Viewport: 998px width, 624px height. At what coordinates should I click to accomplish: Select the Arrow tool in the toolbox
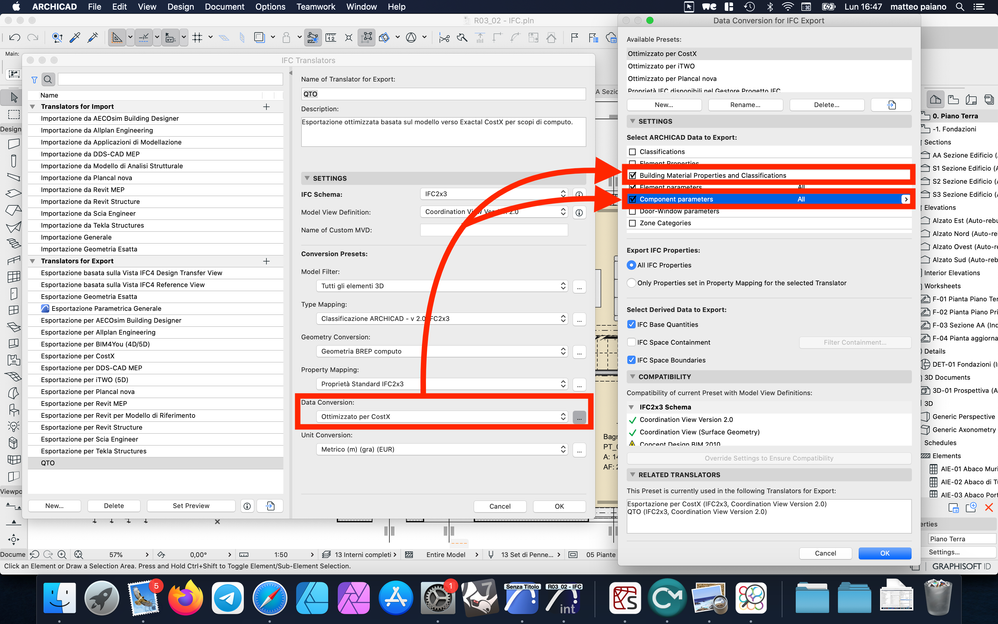13,97
